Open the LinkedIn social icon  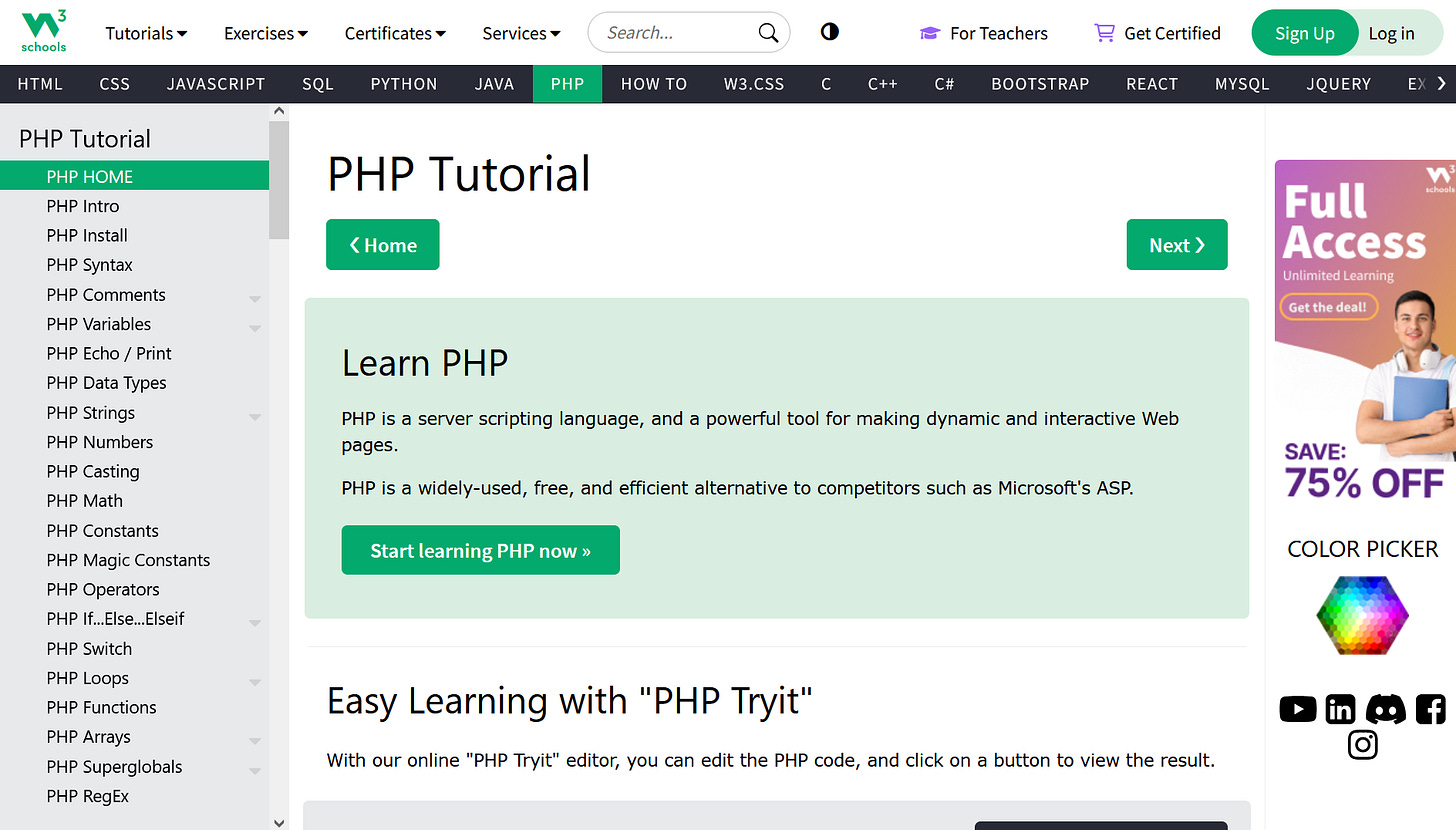(x=1340, y=709)
